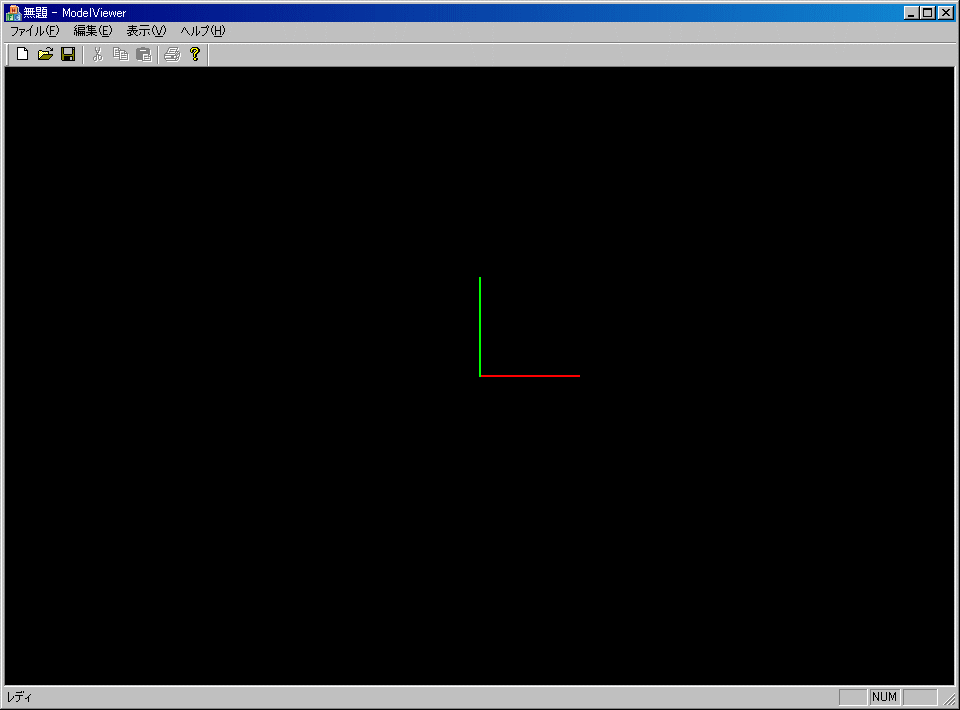
Task: Click the window resize grip corner
Action: [950, 698]
